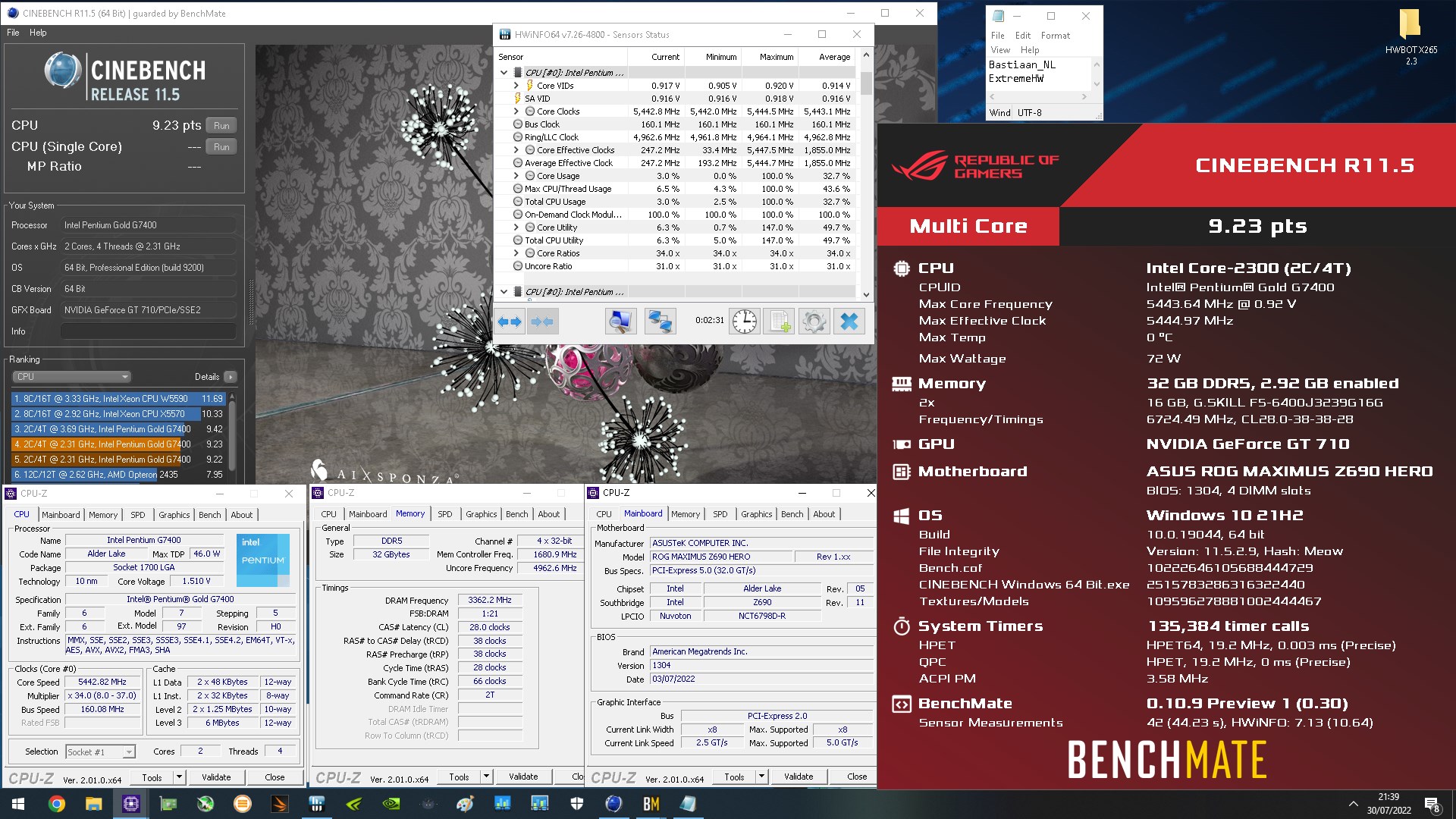Switch to Graphics tab in CPU-Z CPU window
The height and width of the screenshot is (819, 1456).
[x=174, y=515]
